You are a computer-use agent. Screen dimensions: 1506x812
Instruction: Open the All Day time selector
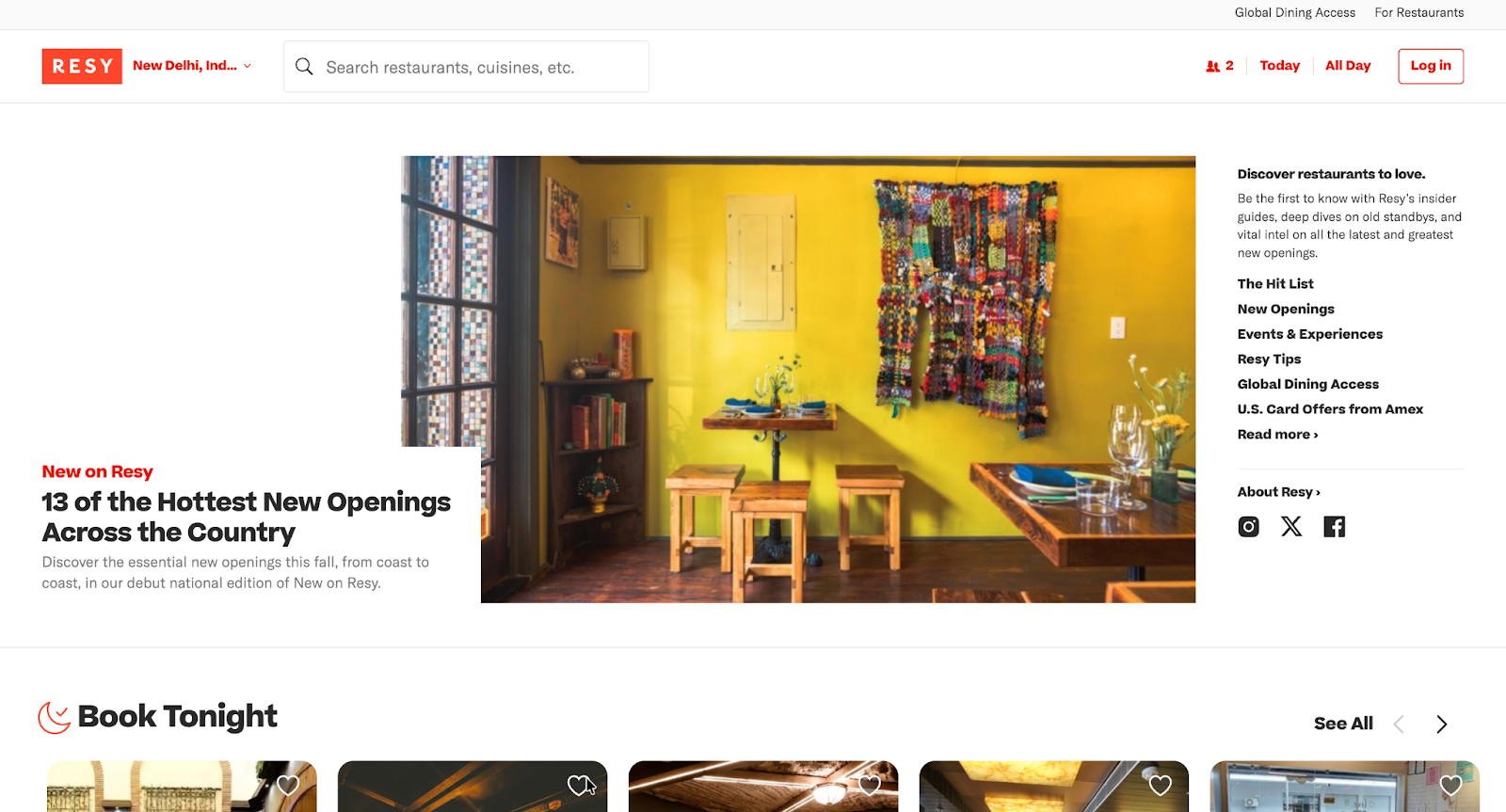pyautogui.click(x=1348, y=66)
